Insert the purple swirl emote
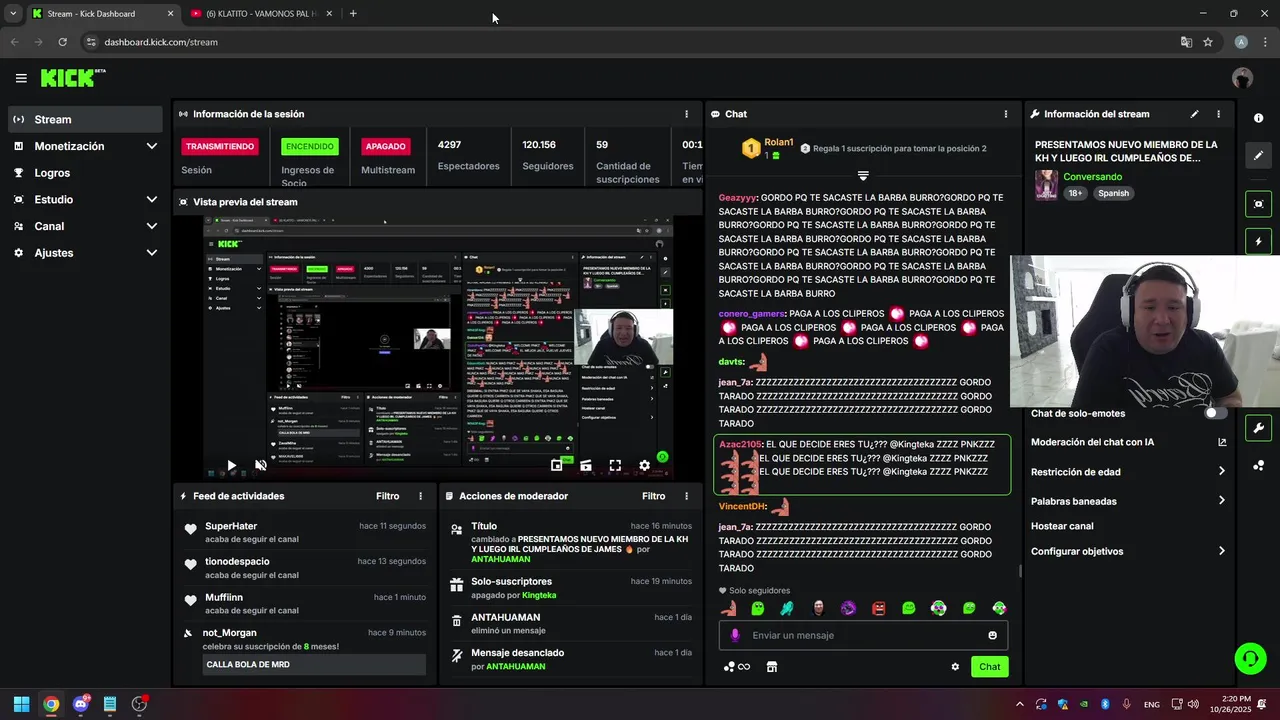This screenshot has width=1280, height=720. 848,608
